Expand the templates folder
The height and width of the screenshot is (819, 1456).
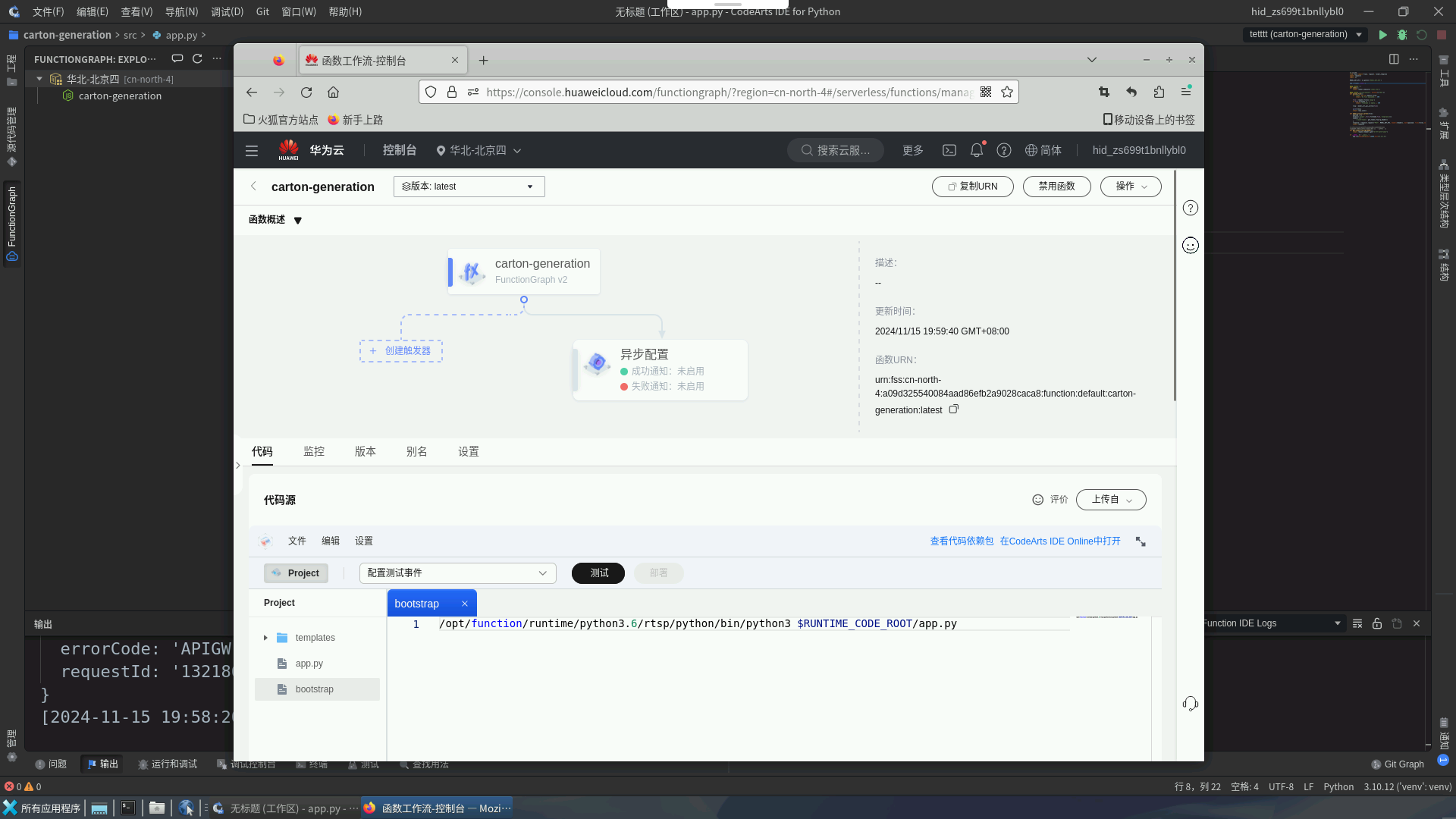point(265,638)
